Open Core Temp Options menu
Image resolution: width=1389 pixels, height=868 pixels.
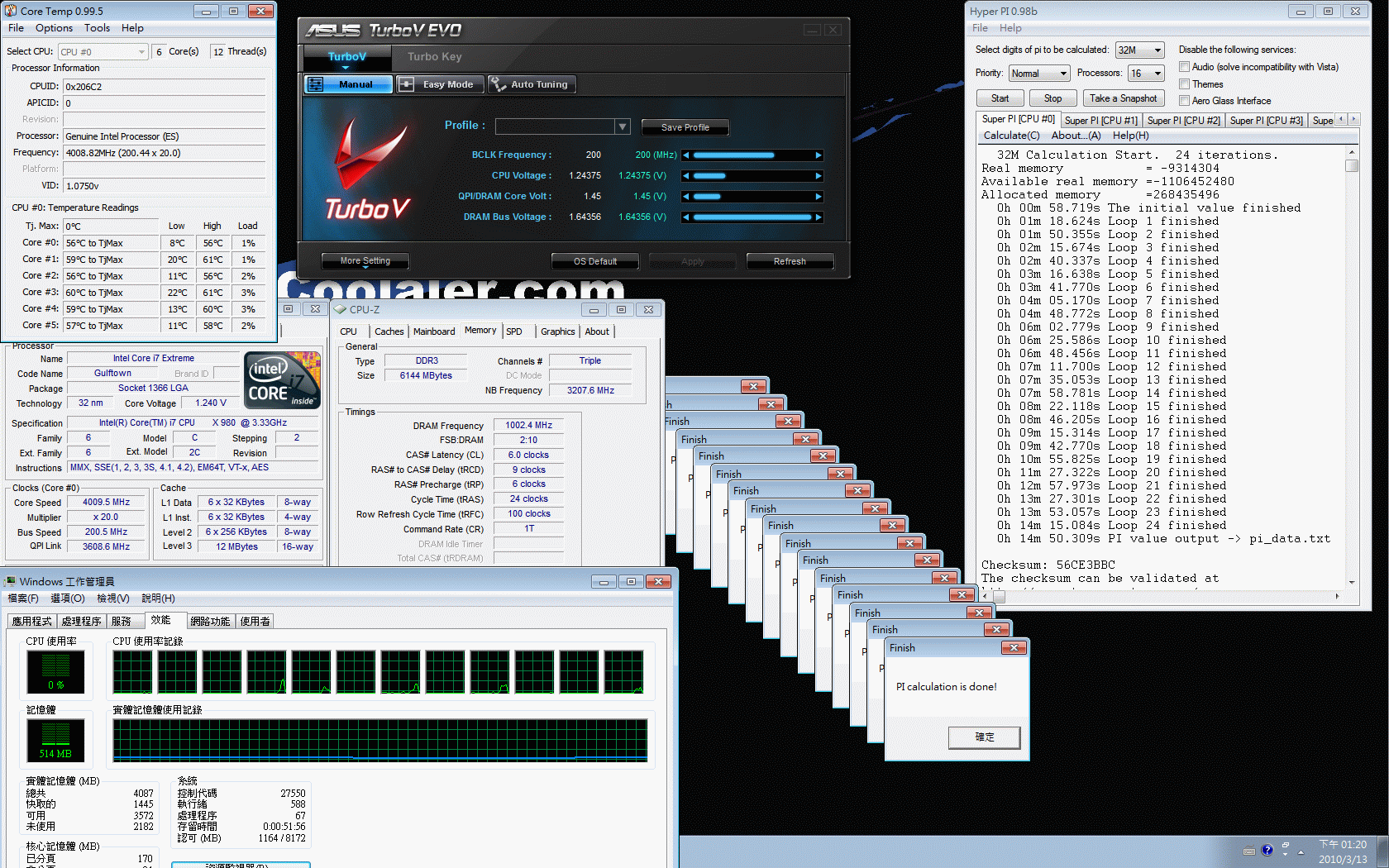click(x=54, y=28)
